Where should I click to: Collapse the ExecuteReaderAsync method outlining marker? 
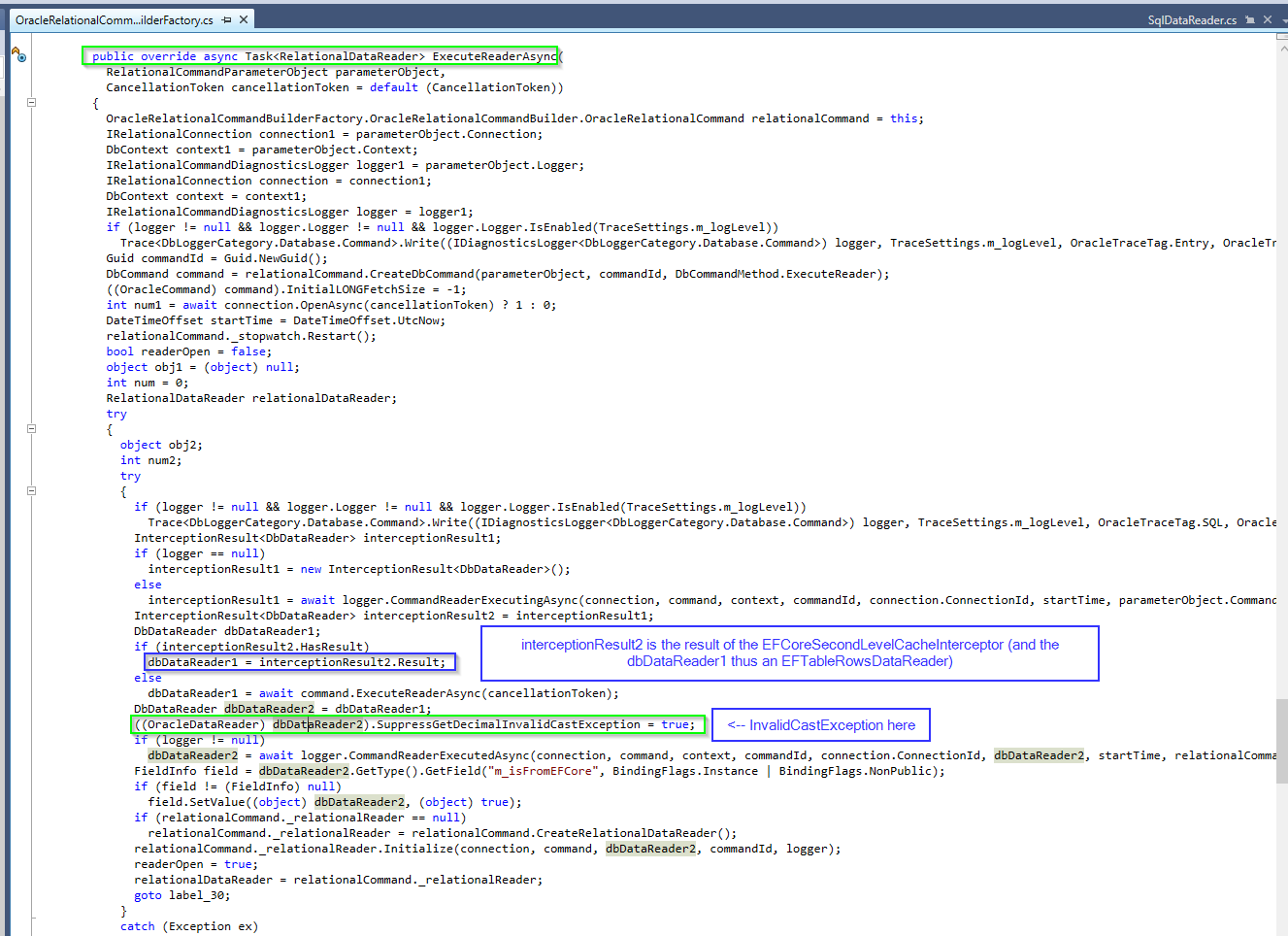click(31, 101)
